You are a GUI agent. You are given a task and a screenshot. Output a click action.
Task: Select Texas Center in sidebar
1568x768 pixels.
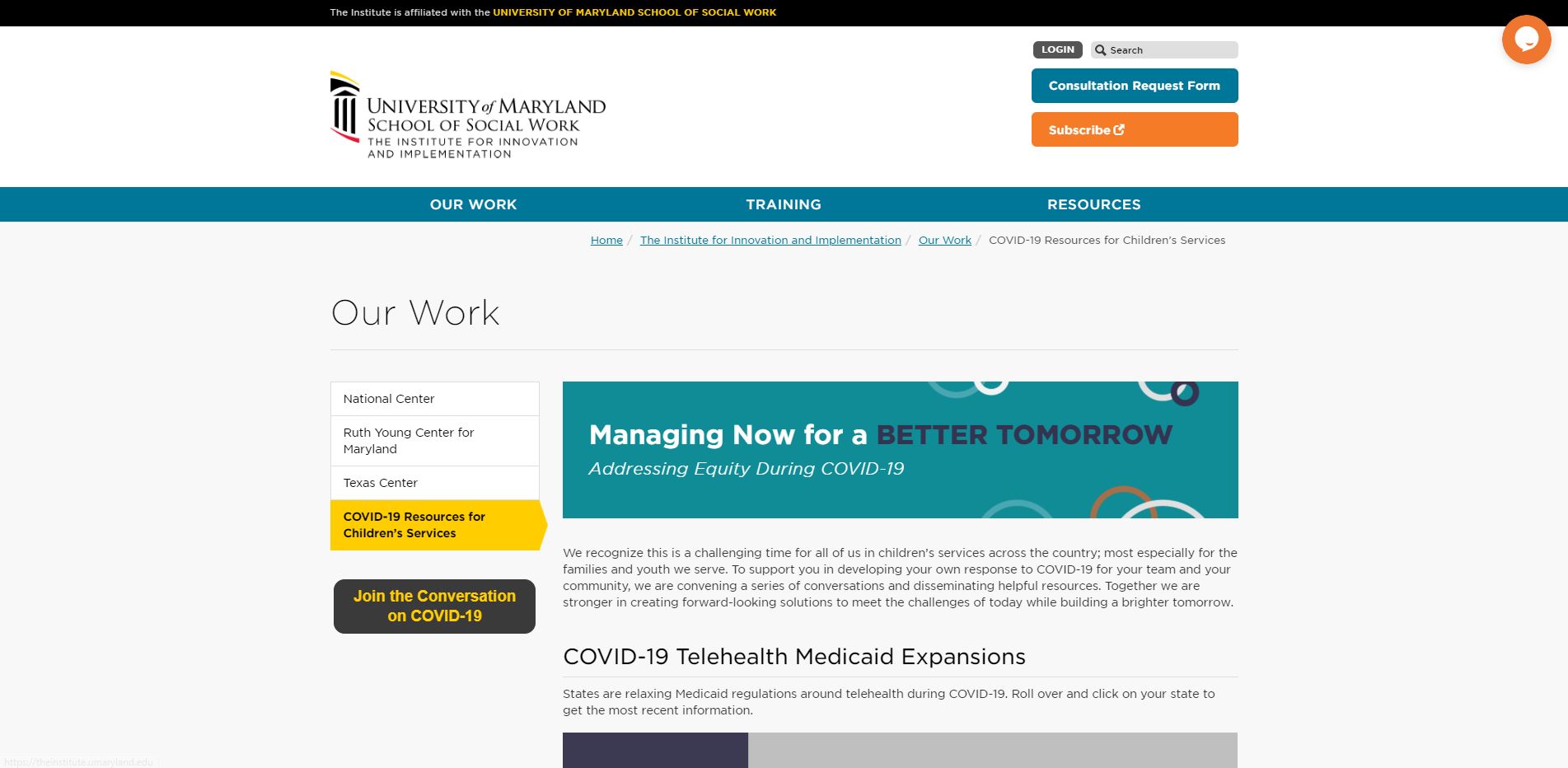tap(435, 483)
